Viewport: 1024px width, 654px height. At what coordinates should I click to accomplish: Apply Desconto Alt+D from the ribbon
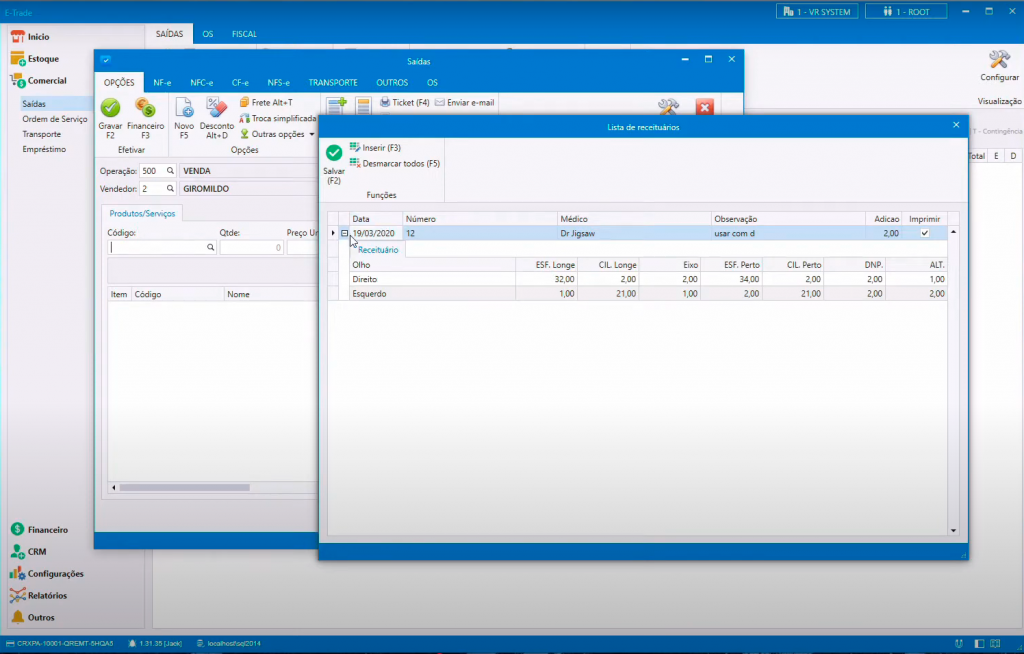217,108
